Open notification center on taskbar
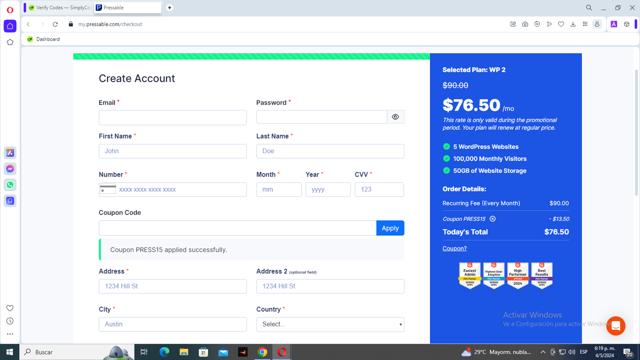 [x=628, y=352]
